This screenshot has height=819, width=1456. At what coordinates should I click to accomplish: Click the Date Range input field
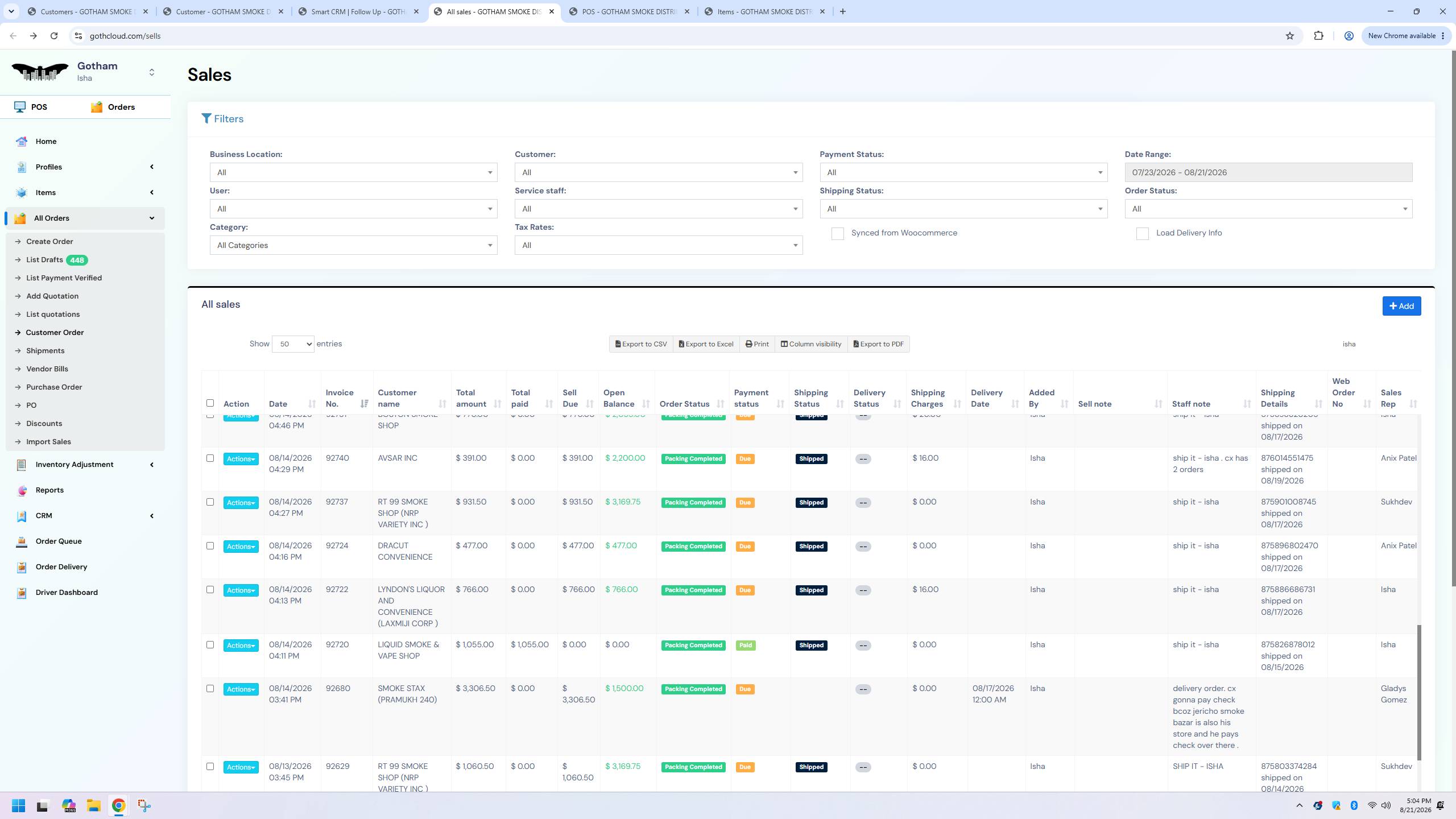coord(1268,172)
